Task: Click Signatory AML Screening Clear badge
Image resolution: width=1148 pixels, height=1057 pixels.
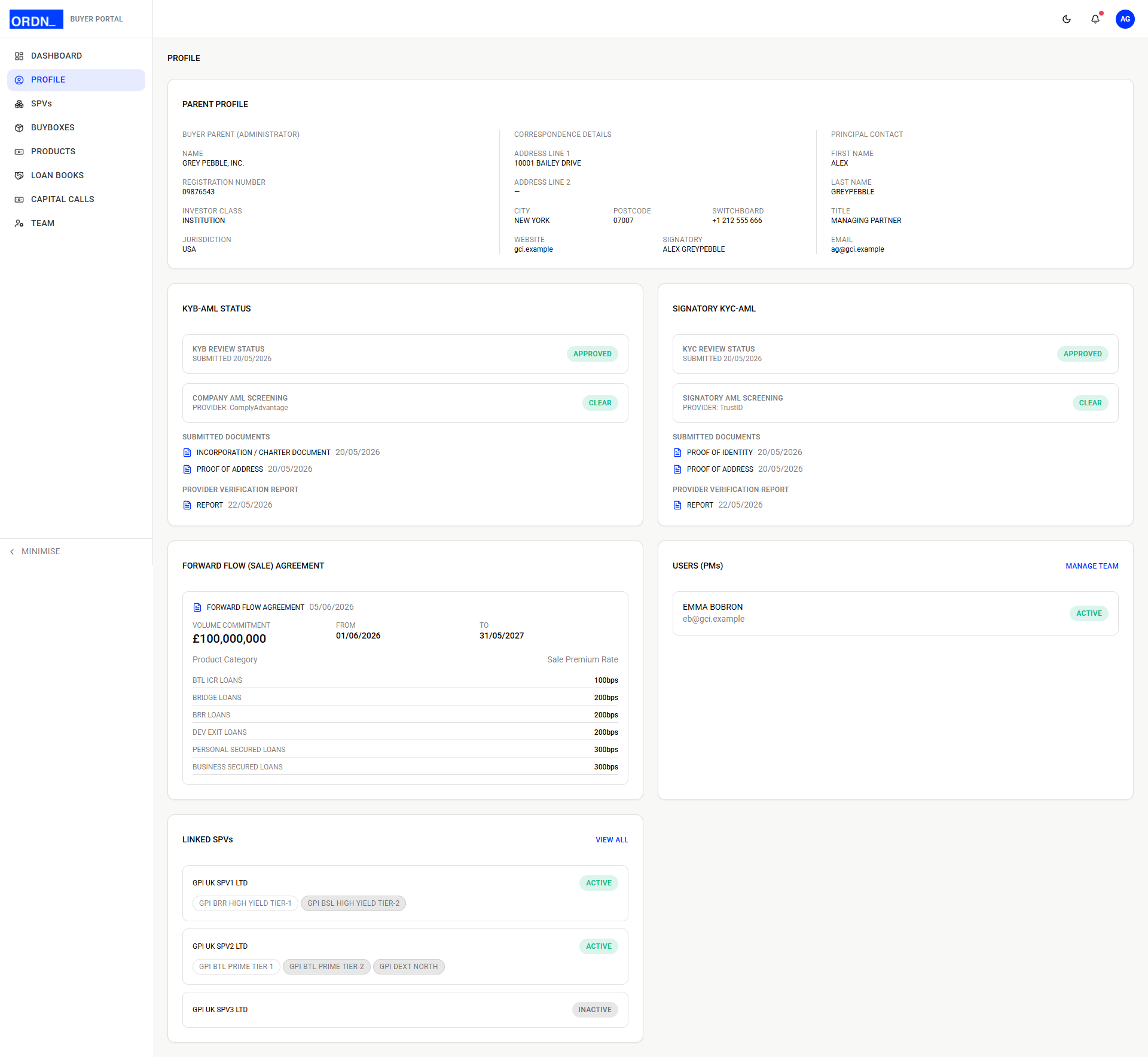Action: coord(1090,403)
